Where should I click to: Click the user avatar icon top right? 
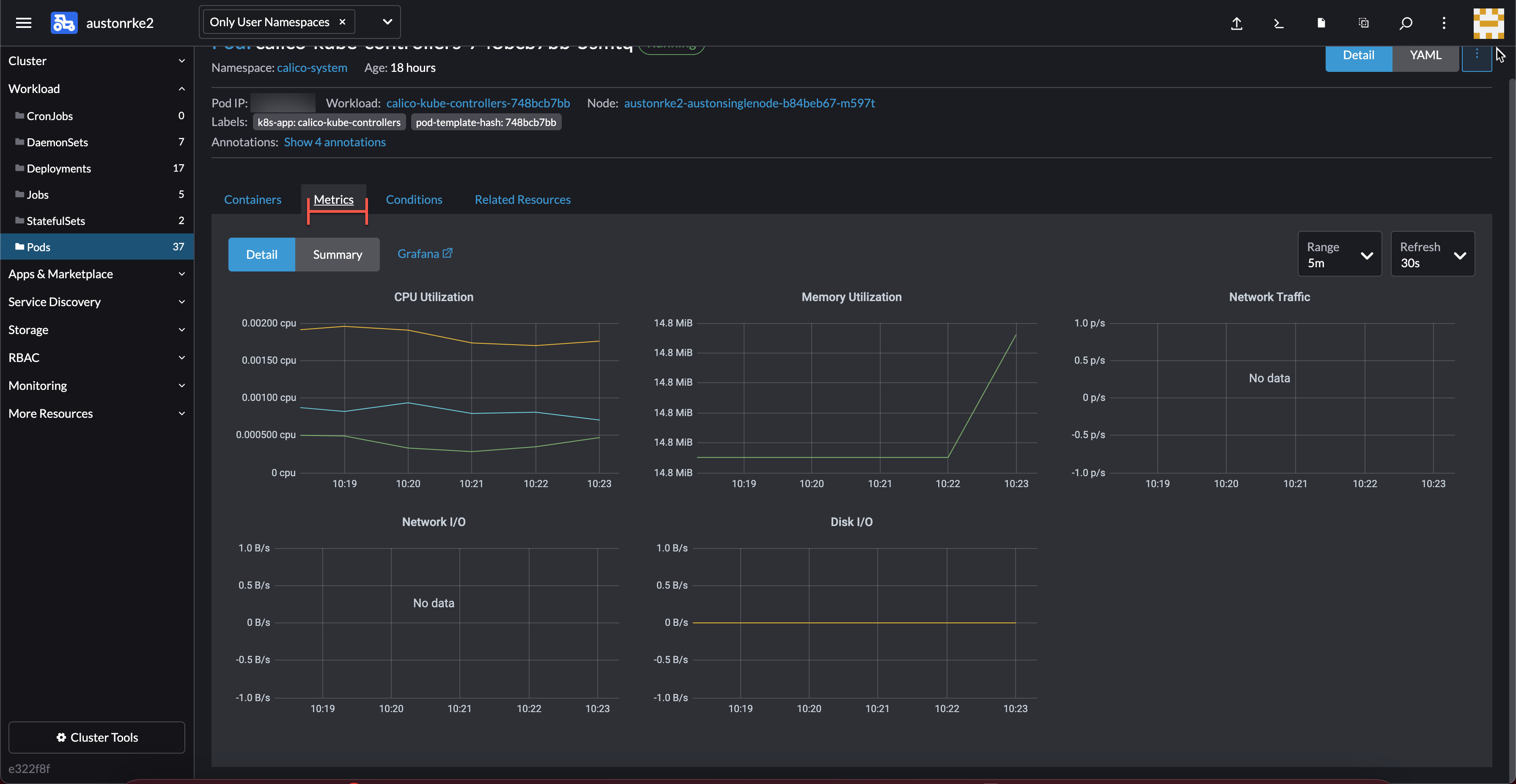[1489, 24]
